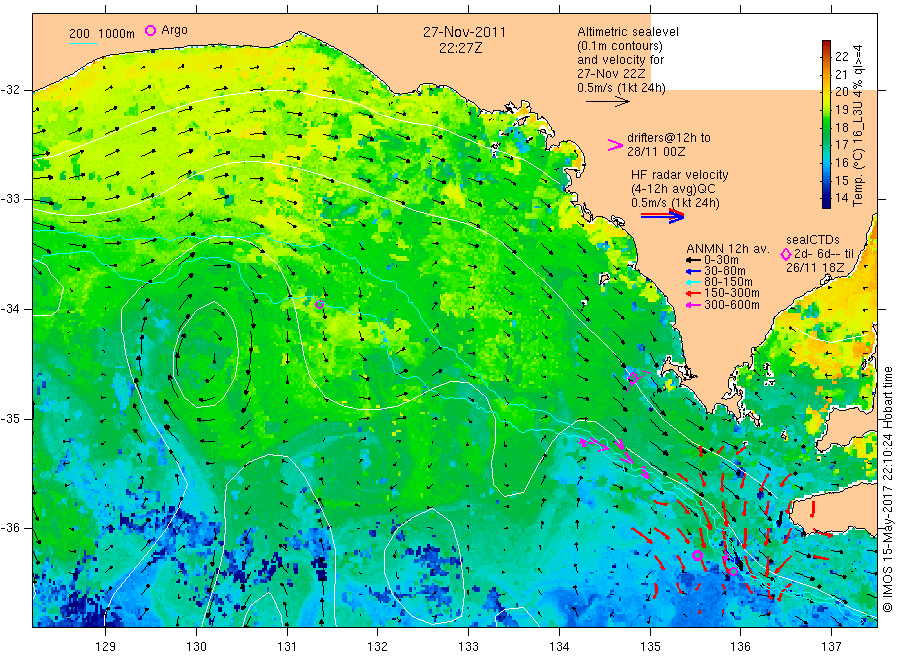Click the time text 22:27Z
This screenshot has height=660, width=900.
pos(460,48)
